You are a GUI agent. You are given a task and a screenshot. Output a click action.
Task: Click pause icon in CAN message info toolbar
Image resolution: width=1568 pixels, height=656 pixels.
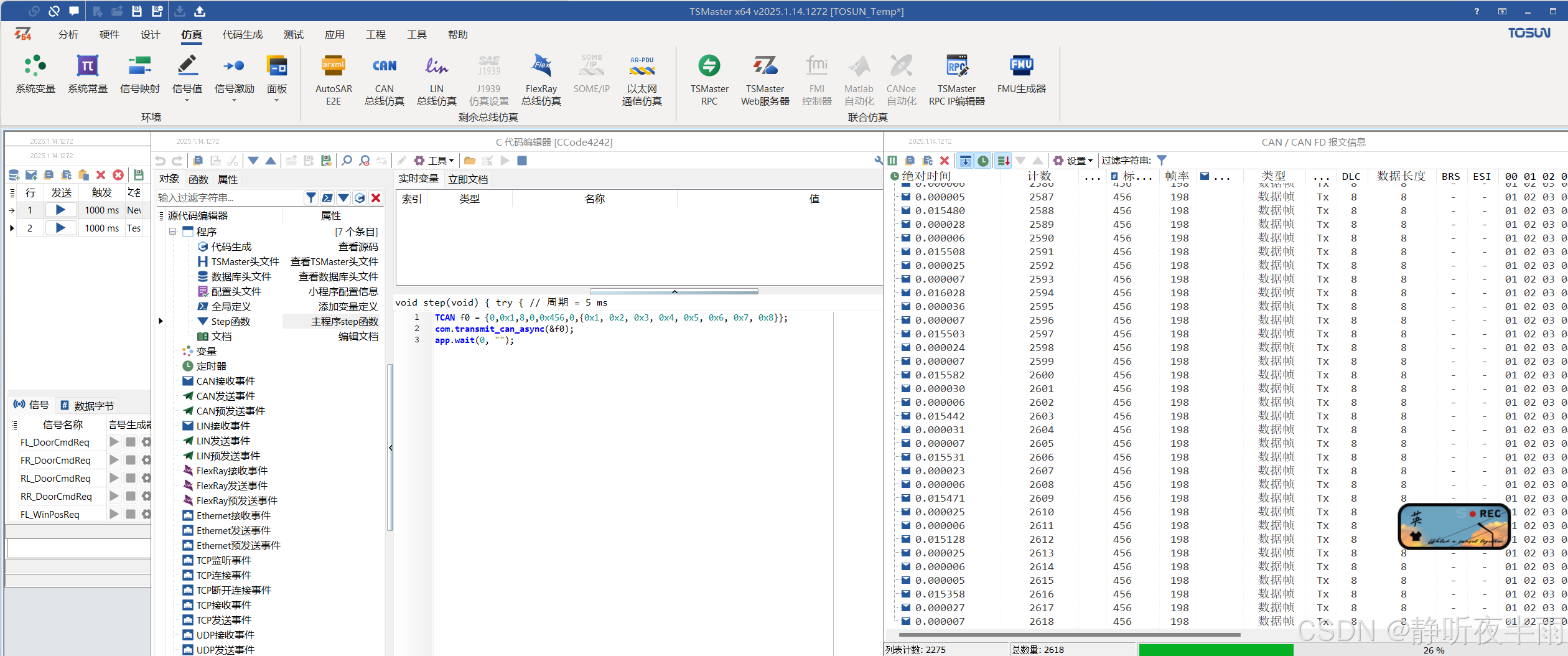pos(892,161)
